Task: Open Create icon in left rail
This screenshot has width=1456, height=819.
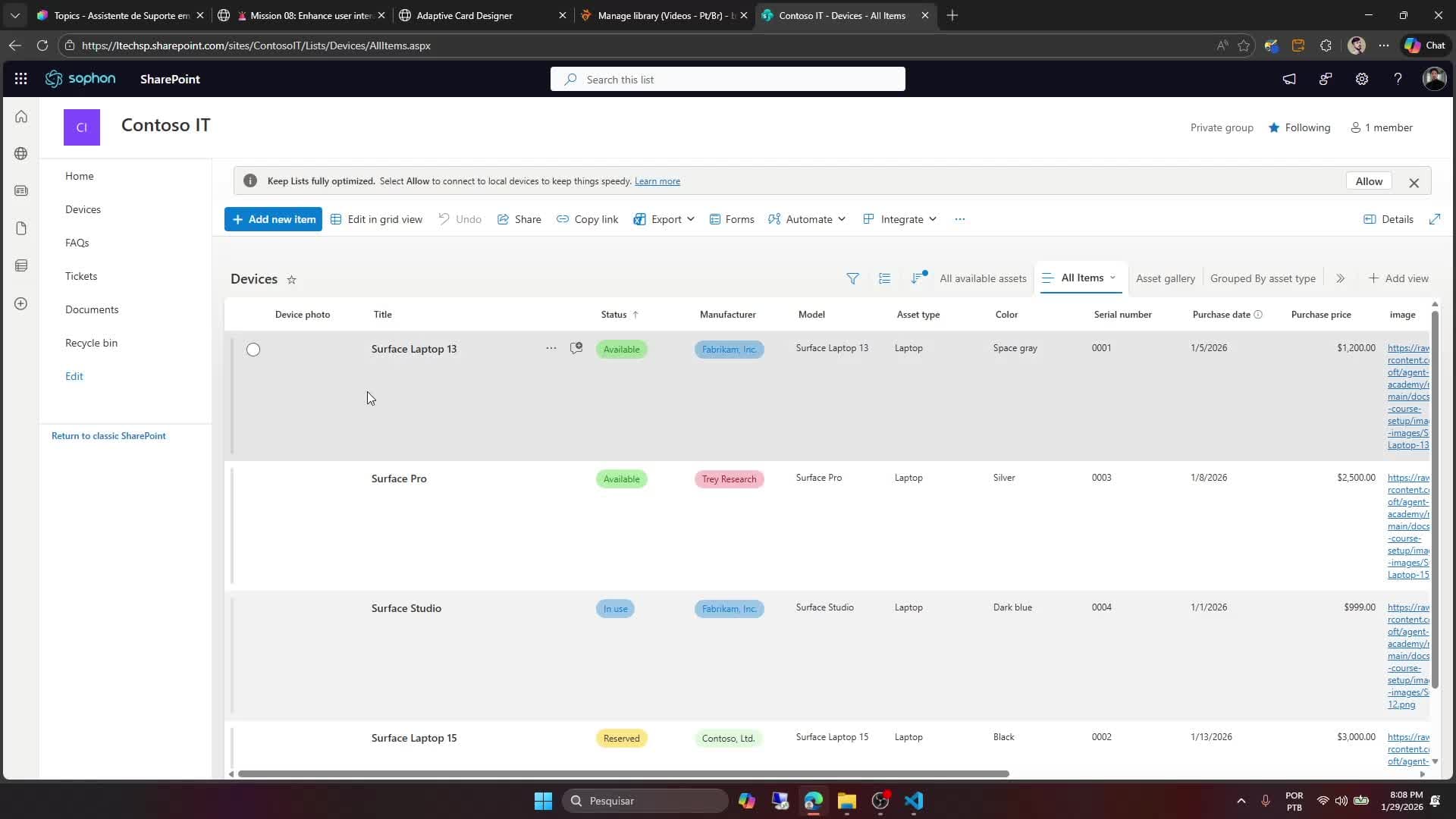Action: 21,303
